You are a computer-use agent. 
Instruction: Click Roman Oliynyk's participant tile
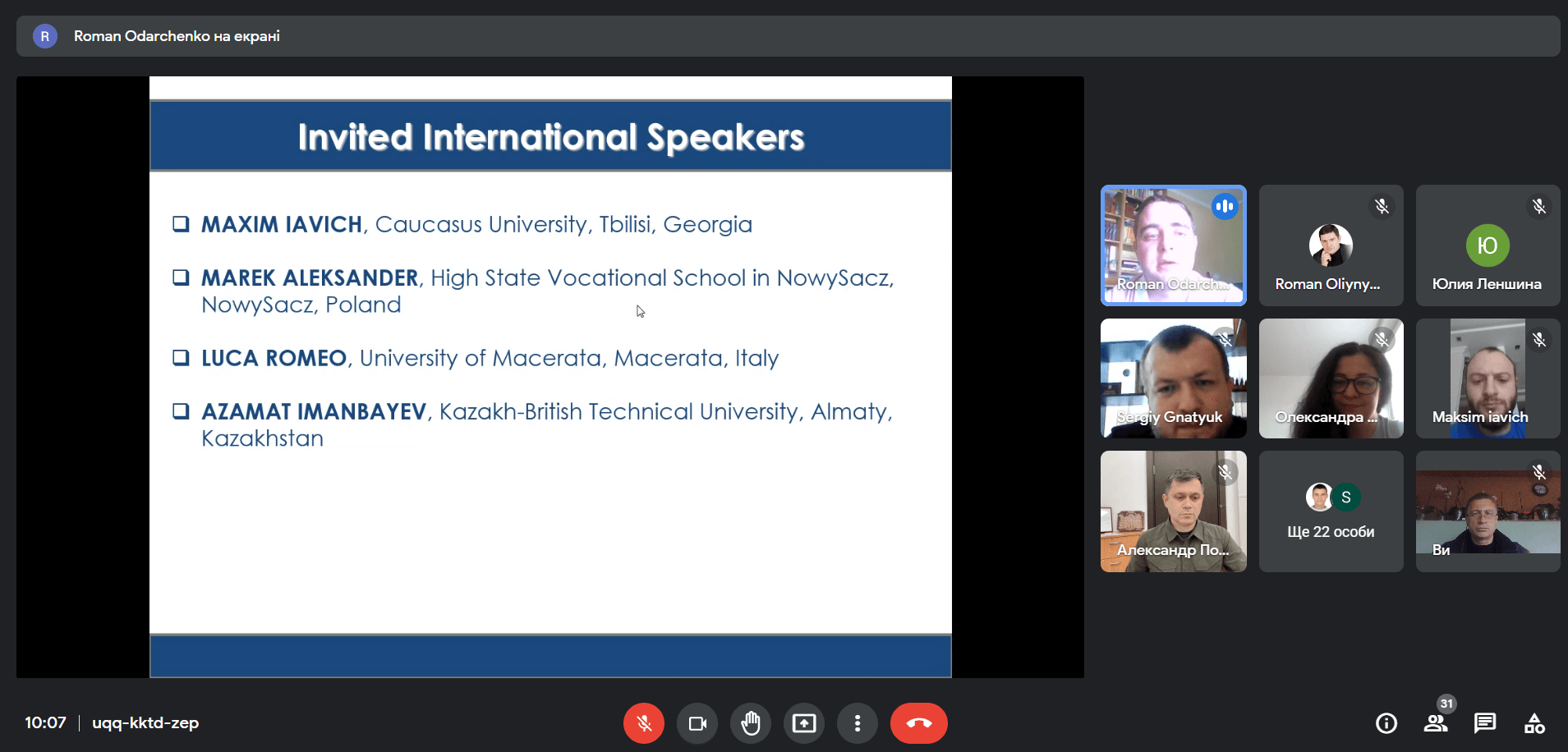click(1331, 245)
